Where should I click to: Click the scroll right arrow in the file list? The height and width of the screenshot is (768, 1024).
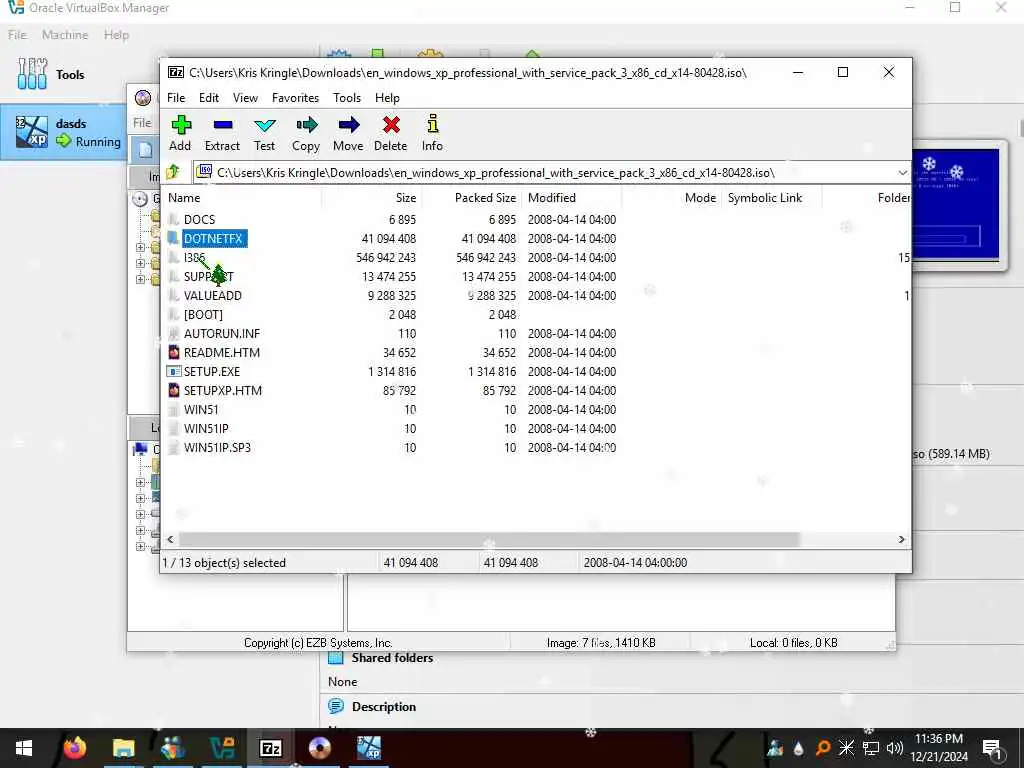(901, 539)
